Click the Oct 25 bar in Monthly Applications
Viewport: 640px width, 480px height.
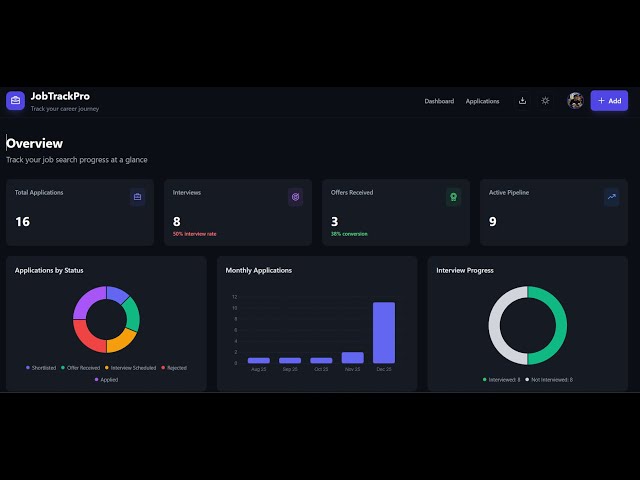321,360
